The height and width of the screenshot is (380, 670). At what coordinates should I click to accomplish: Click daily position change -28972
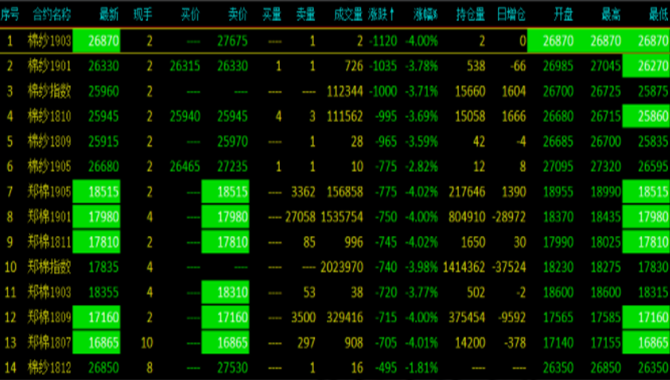[509, 217]
